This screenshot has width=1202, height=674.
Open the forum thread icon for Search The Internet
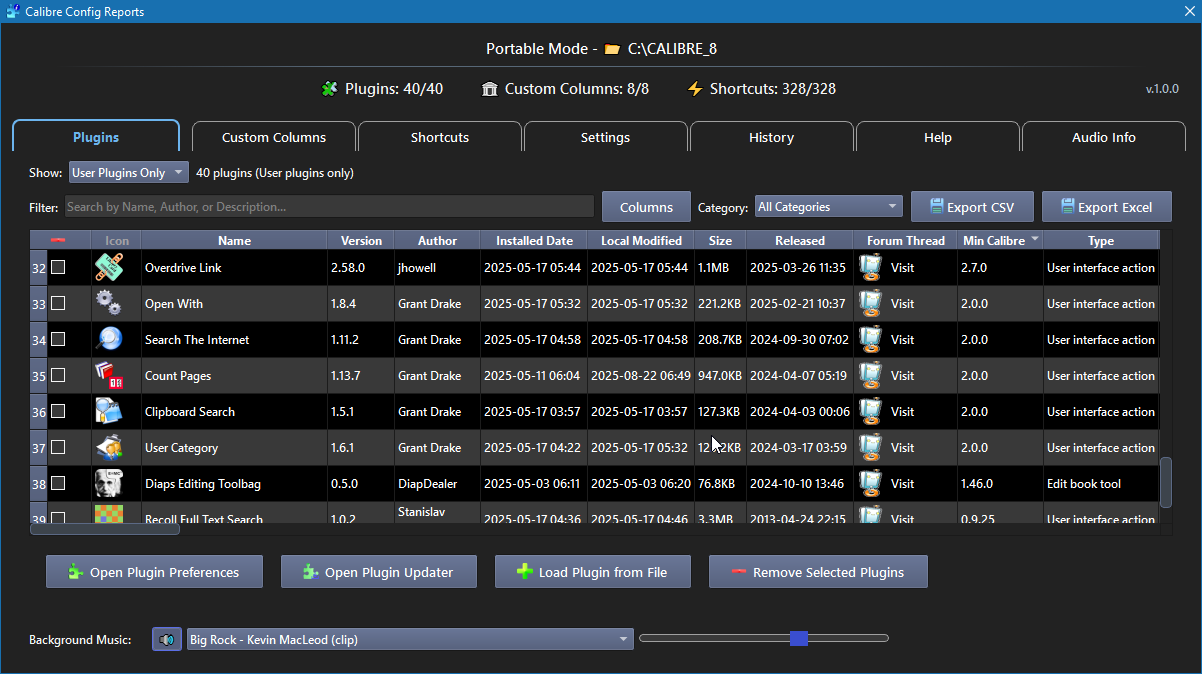[x=871, y=340]
